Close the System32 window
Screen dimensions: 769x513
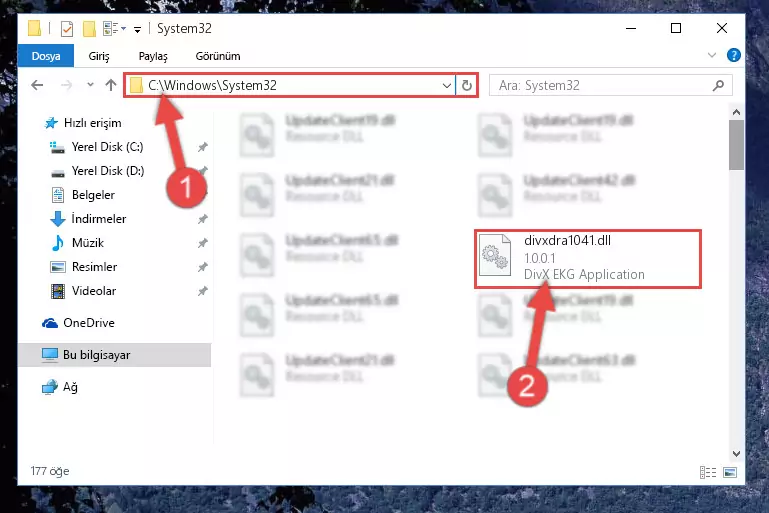(x=721, y=28)
